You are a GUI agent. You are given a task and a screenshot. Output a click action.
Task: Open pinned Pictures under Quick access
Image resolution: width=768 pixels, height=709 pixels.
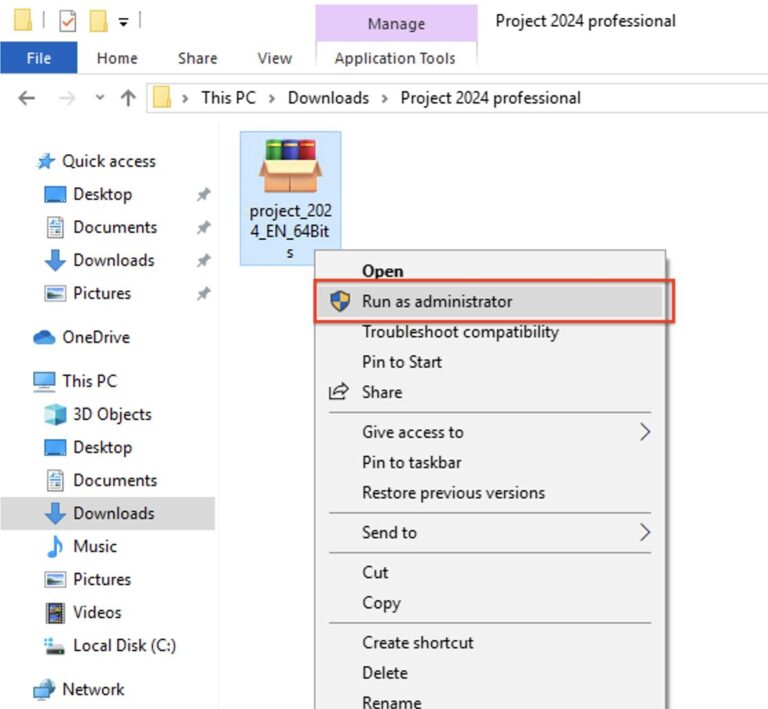pyautogui.click(x=102, y=293)
